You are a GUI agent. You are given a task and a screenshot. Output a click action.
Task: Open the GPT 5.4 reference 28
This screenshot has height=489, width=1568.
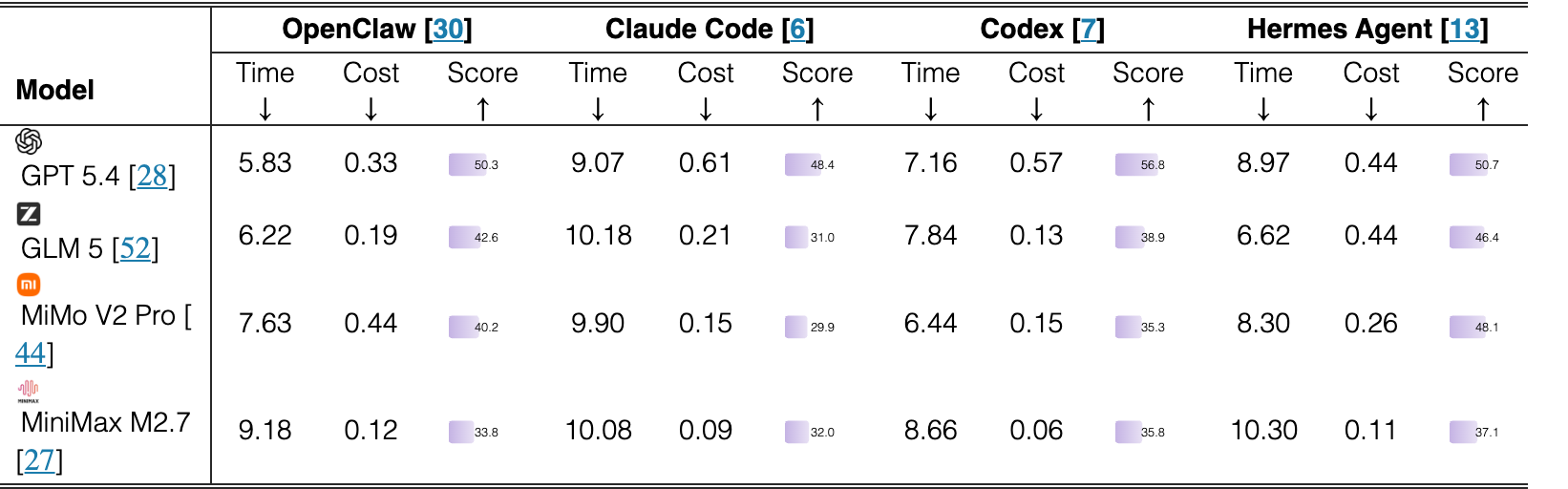pyautogui.click(x=152, y=176)
